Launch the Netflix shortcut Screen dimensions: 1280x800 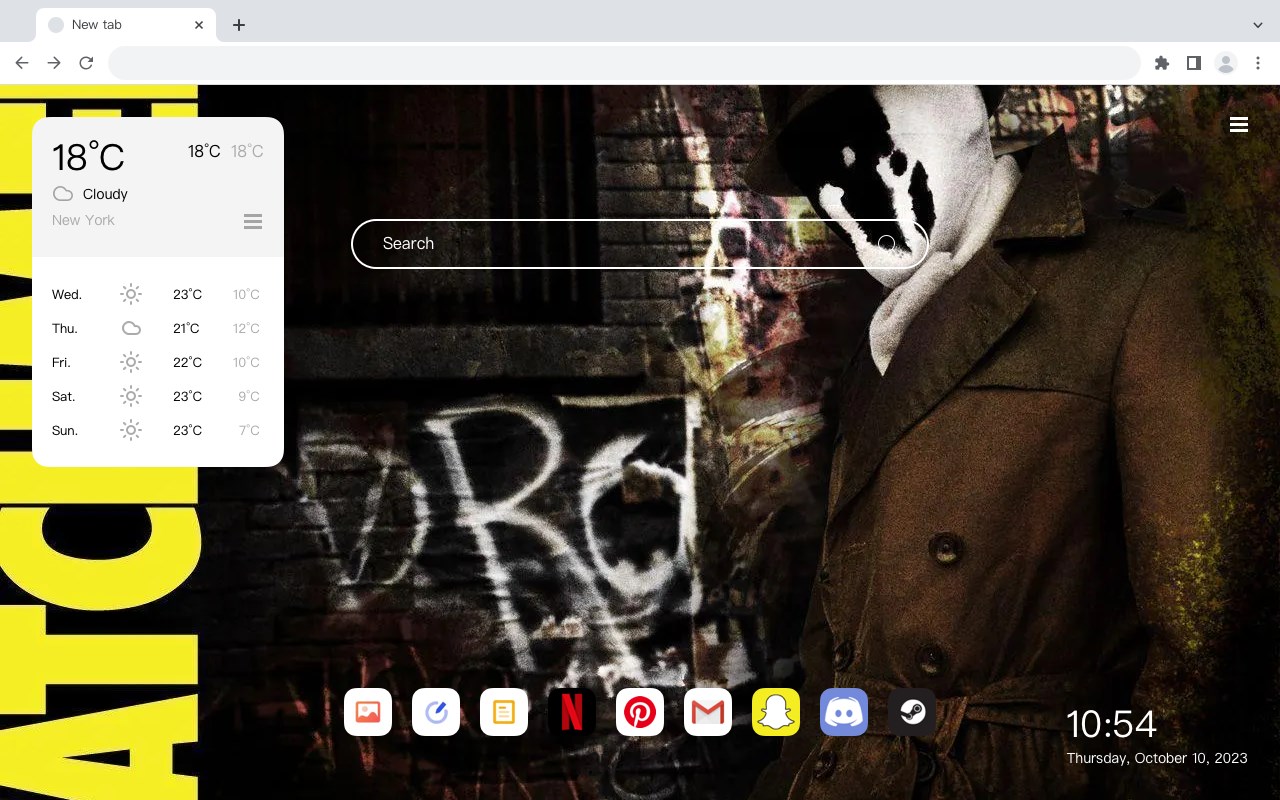(572, 712)
